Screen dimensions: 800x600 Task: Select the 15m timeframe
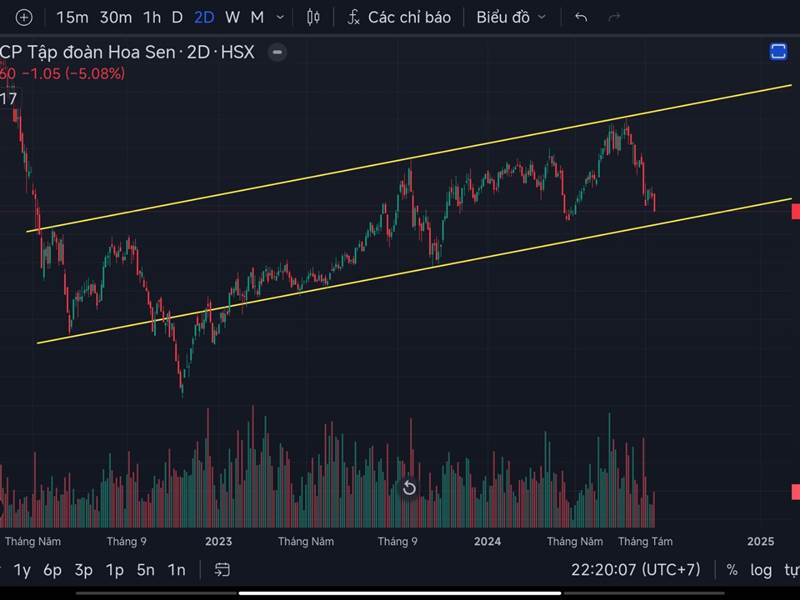72,18
